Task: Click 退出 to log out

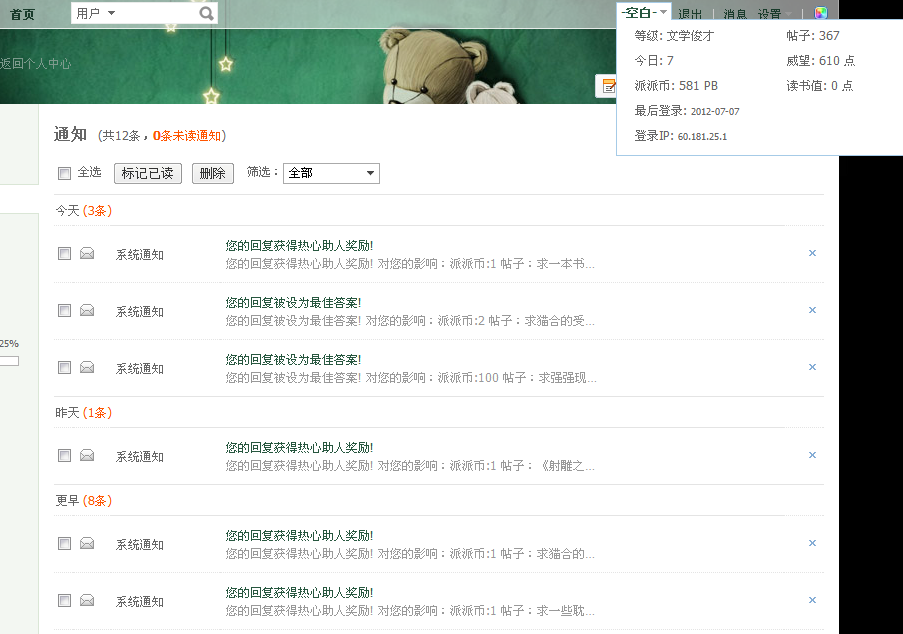Action: click(690, 14)
